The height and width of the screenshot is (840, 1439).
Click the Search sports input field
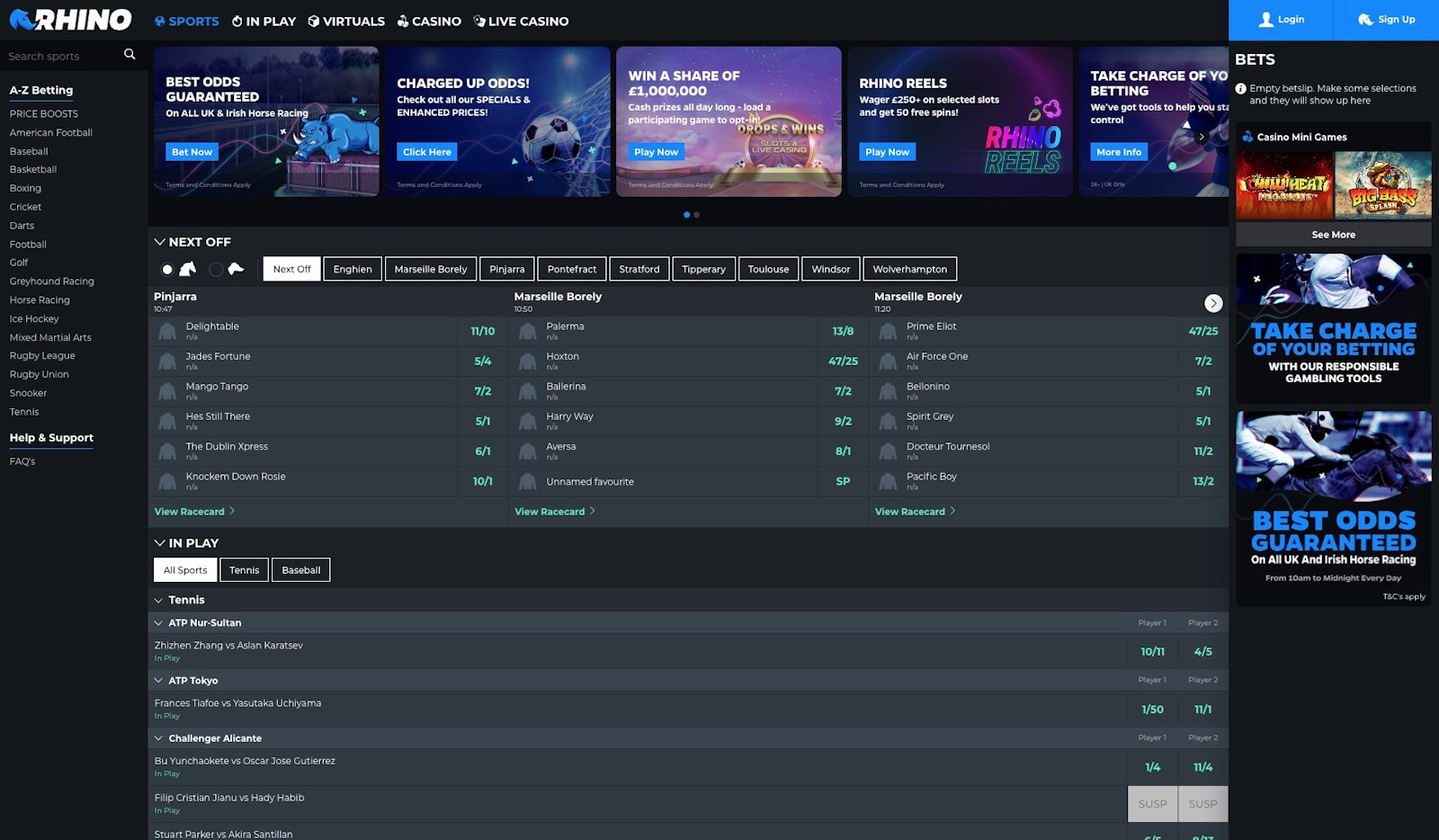61,56
